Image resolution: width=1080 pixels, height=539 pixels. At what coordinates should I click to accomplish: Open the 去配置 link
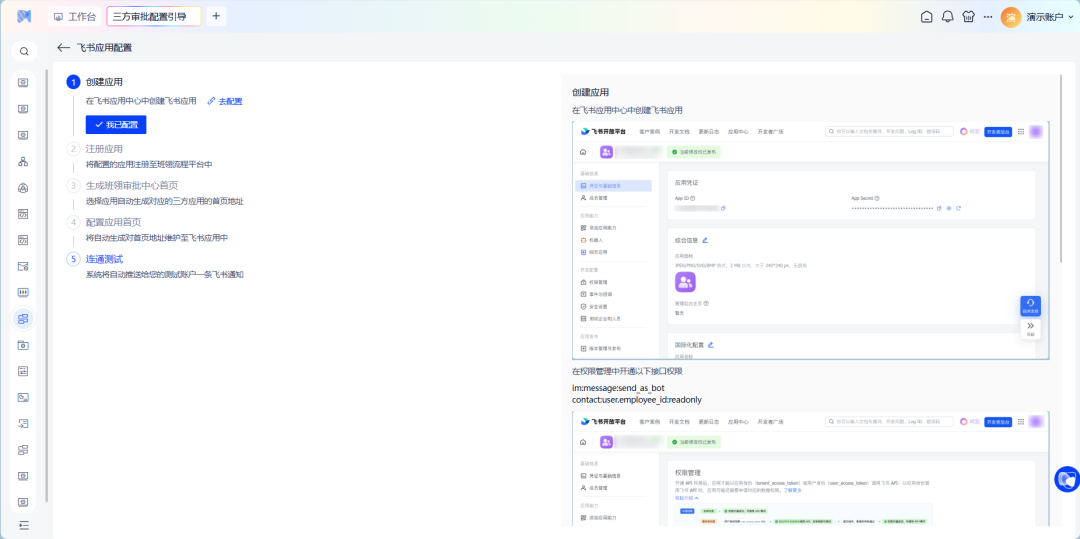[x=225, y=101]
